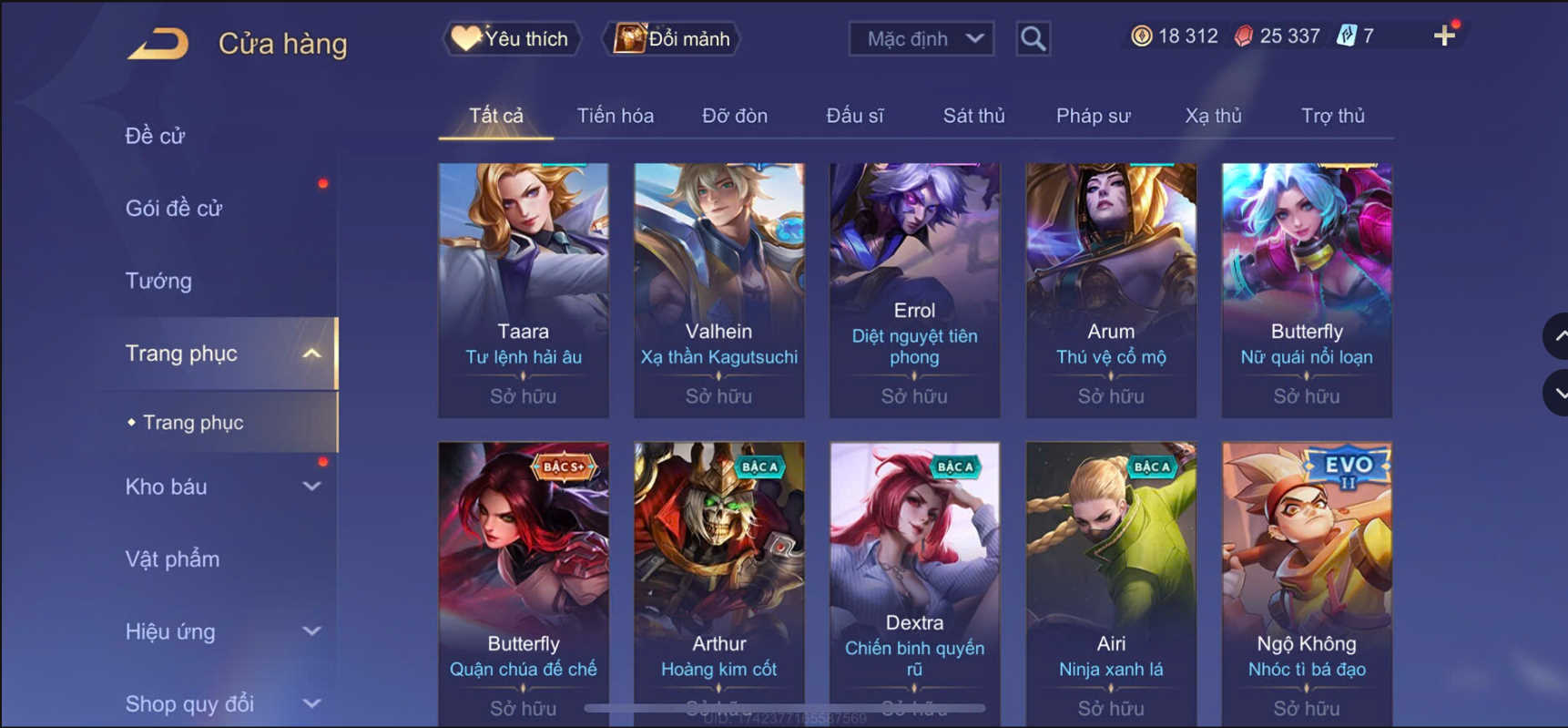Click the blue voucher currency icon

(x=1346, y=36)
